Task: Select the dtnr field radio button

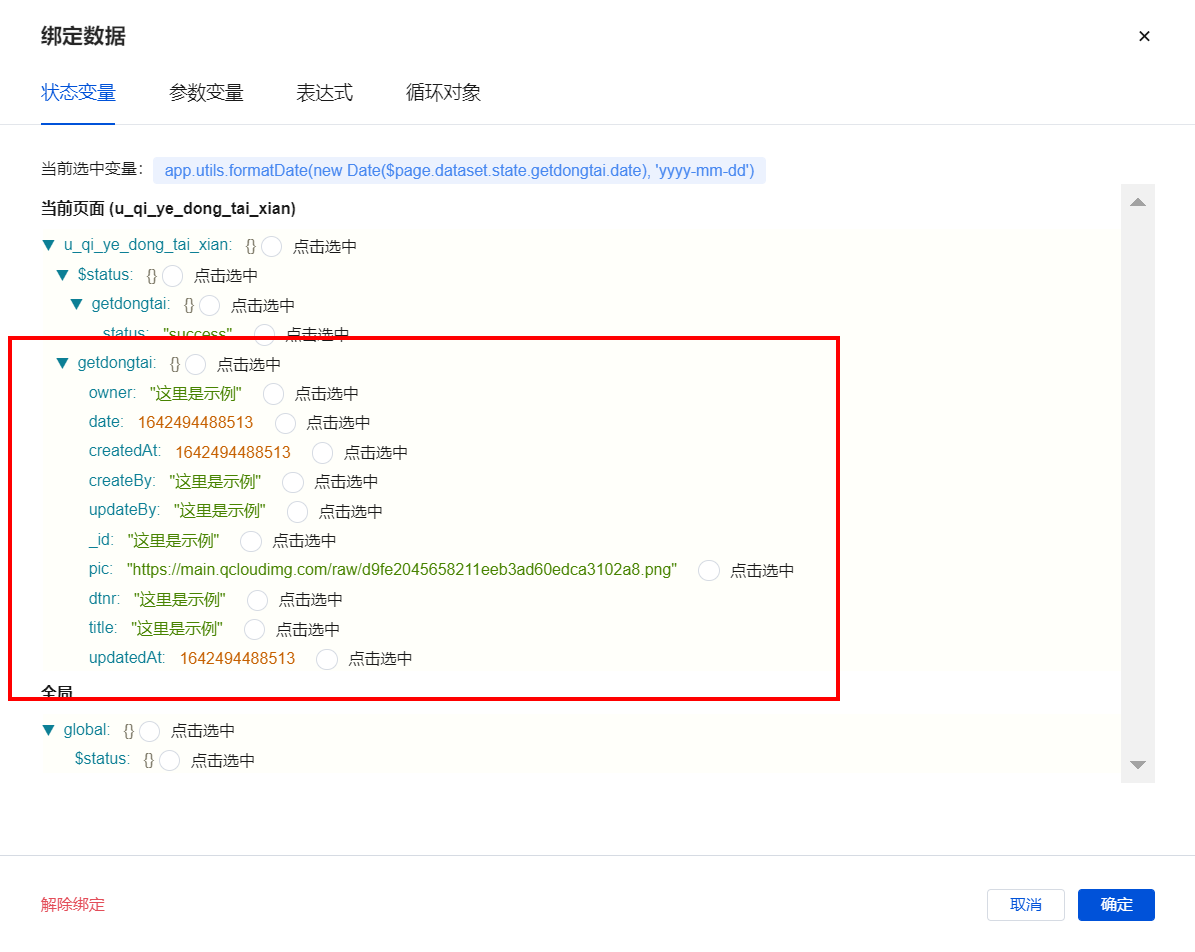Action: coord(257,600)
